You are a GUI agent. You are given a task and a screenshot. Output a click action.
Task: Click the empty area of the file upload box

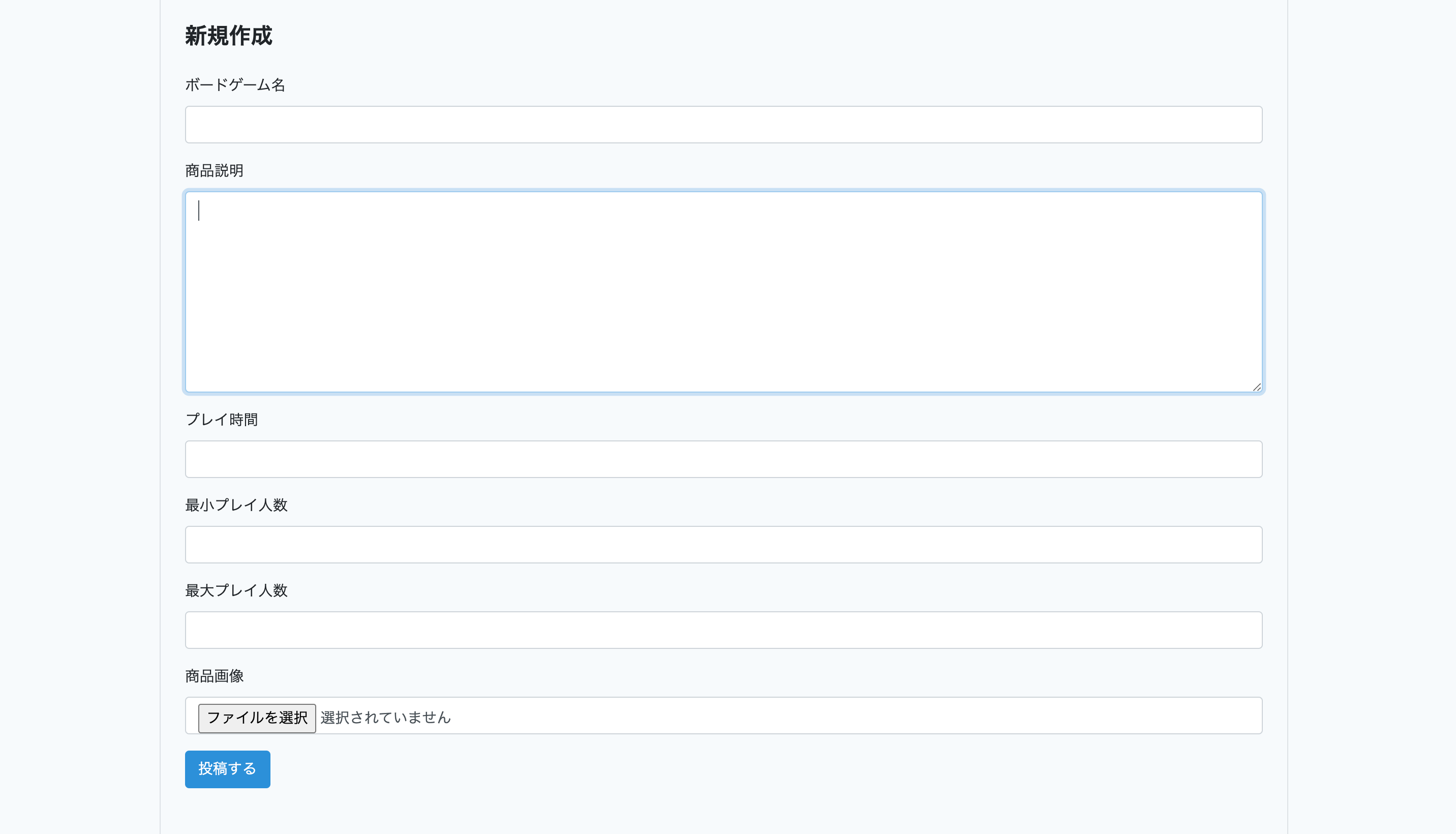pyautogui.click(x=859, y=716)
